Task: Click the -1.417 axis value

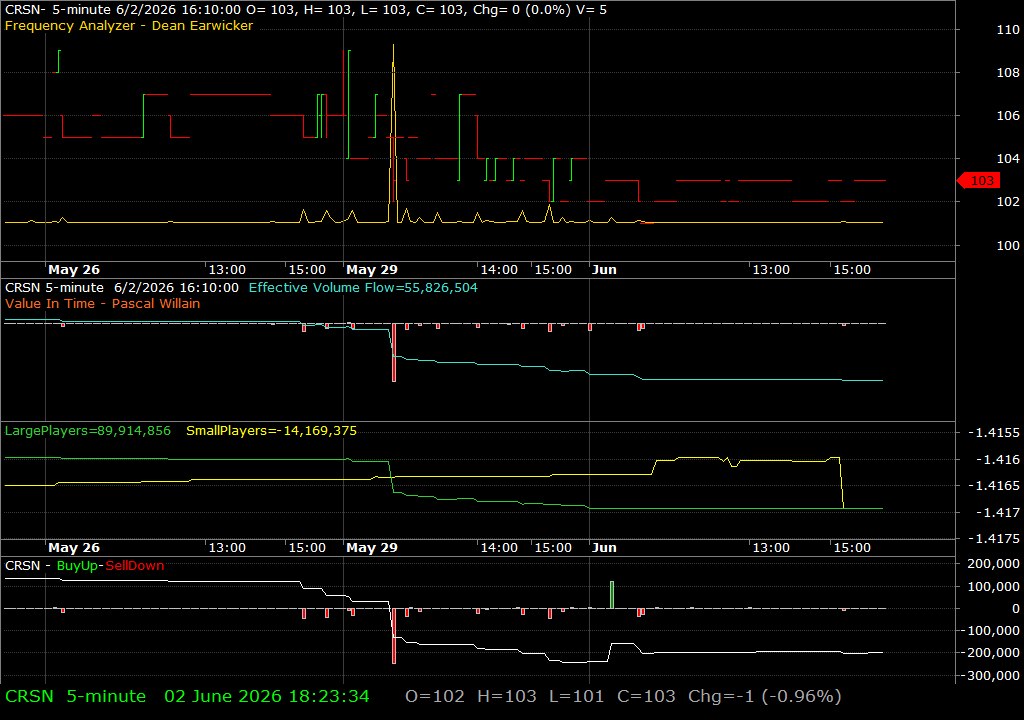Action: [997, 513]
